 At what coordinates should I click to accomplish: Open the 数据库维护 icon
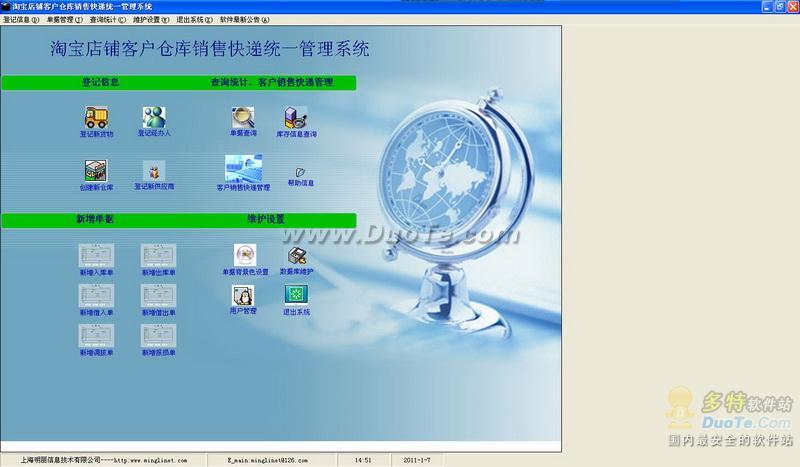tap(296, 255)
